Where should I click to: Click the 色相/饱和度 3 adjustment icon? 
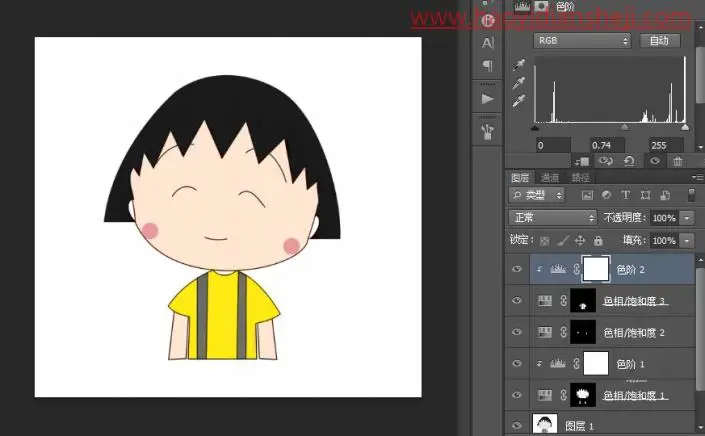pyautogui.click(x=545, y=300)
